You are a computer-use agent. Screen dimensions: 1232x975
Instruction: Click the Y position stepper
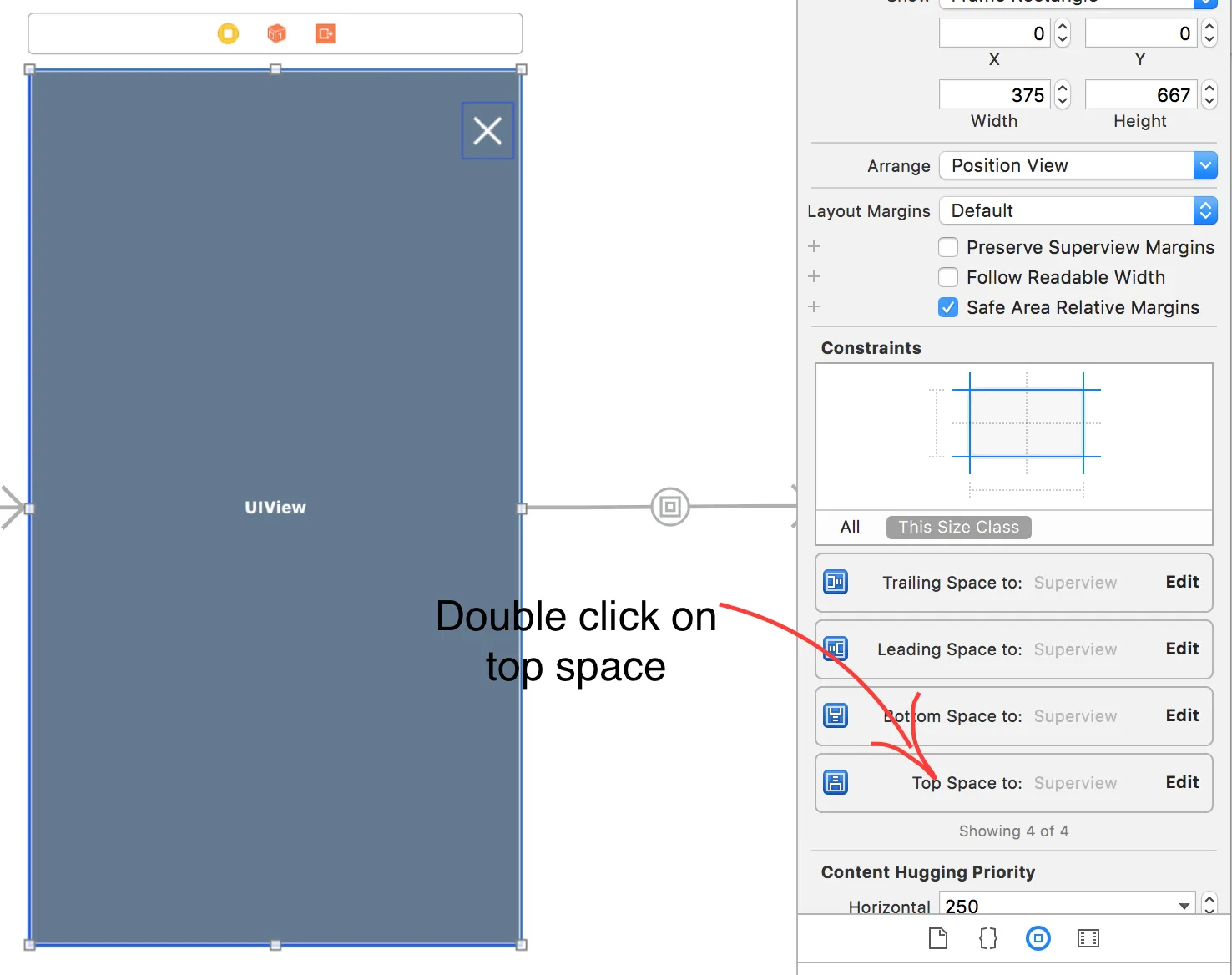tap(1209, 33)
